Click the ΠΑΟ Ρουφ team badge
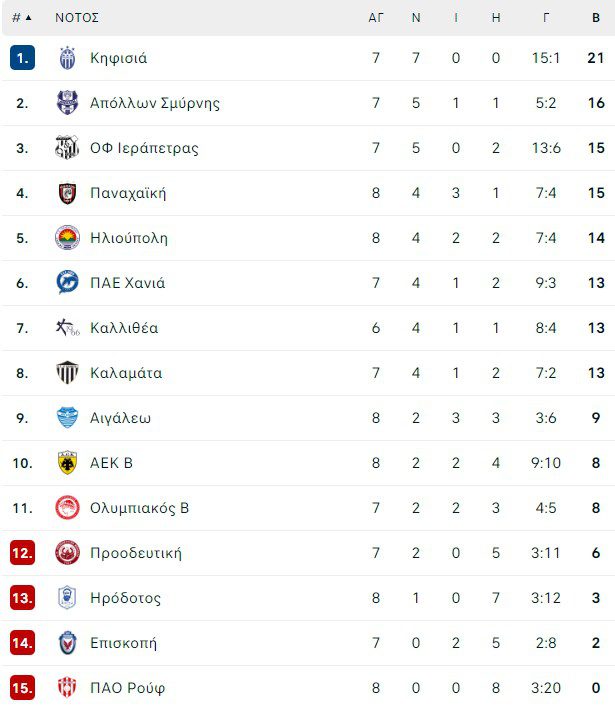Viewport: 615px width, 710px height. [x=67, y=688]
